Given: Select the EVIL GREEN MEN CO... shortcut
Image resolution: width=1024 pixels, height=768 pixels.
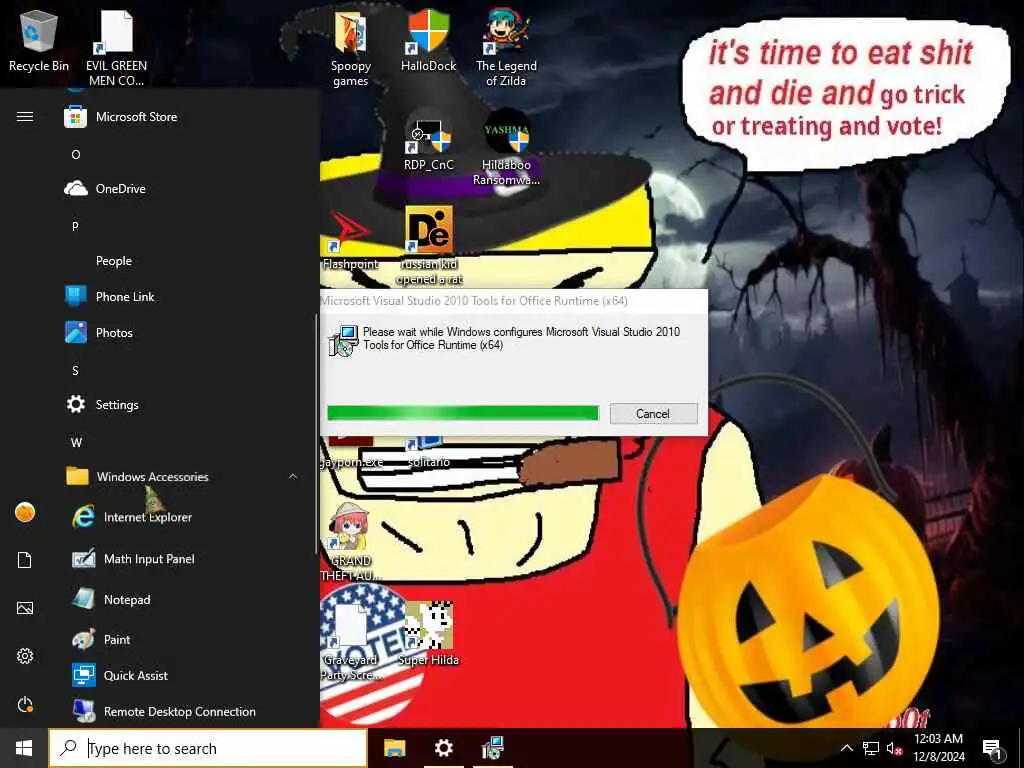Looking at the screenshot, I should (x=116, y=48).
